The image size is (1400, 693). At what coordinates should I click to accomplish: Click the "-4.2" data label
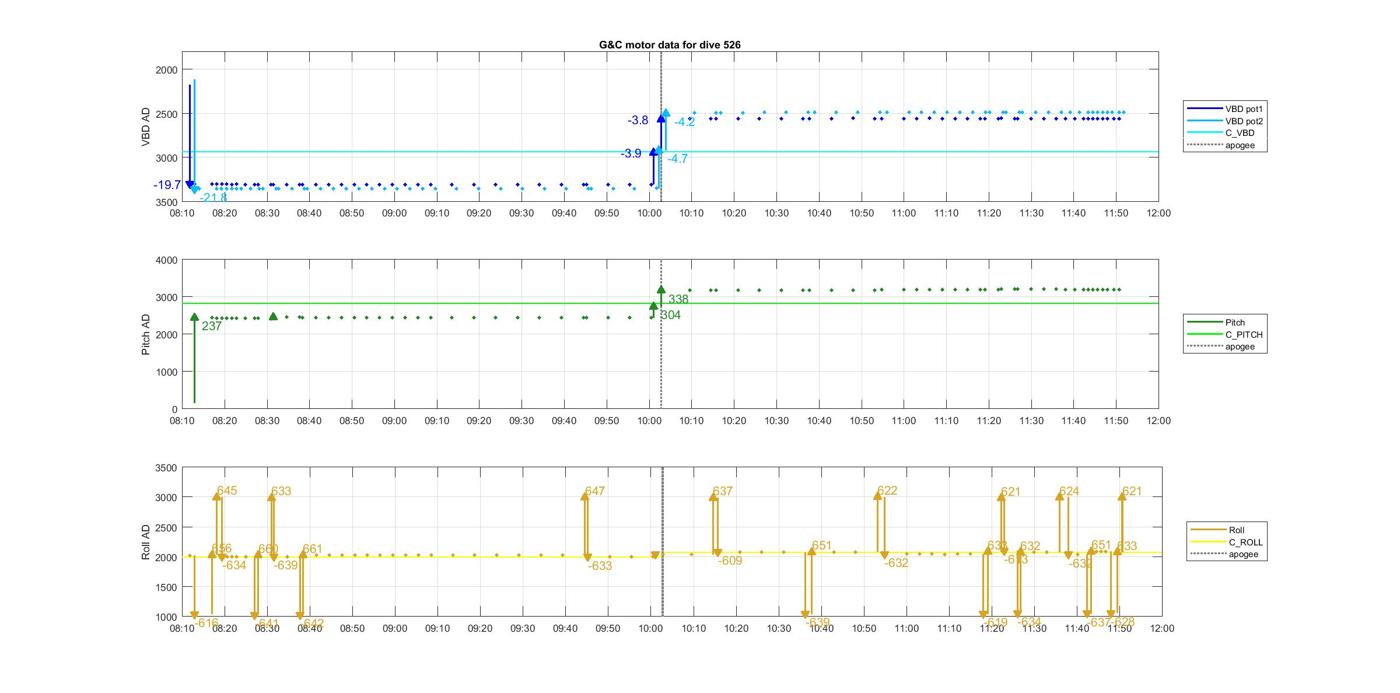click(x=684, y=122)
